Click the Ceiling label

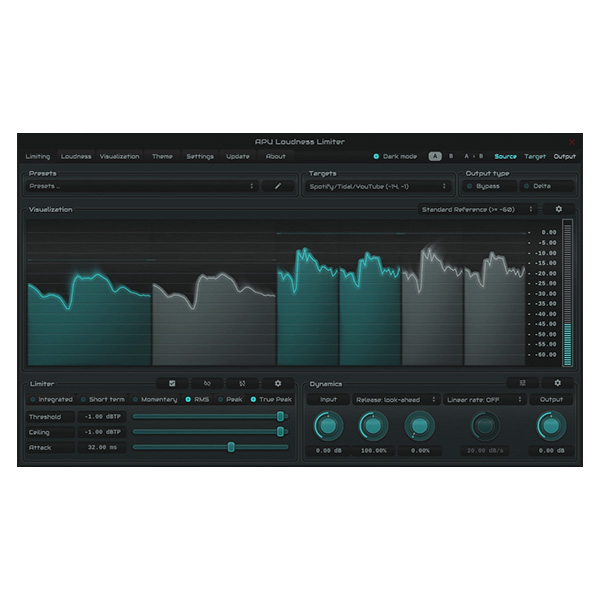click(x=50, y=432)
